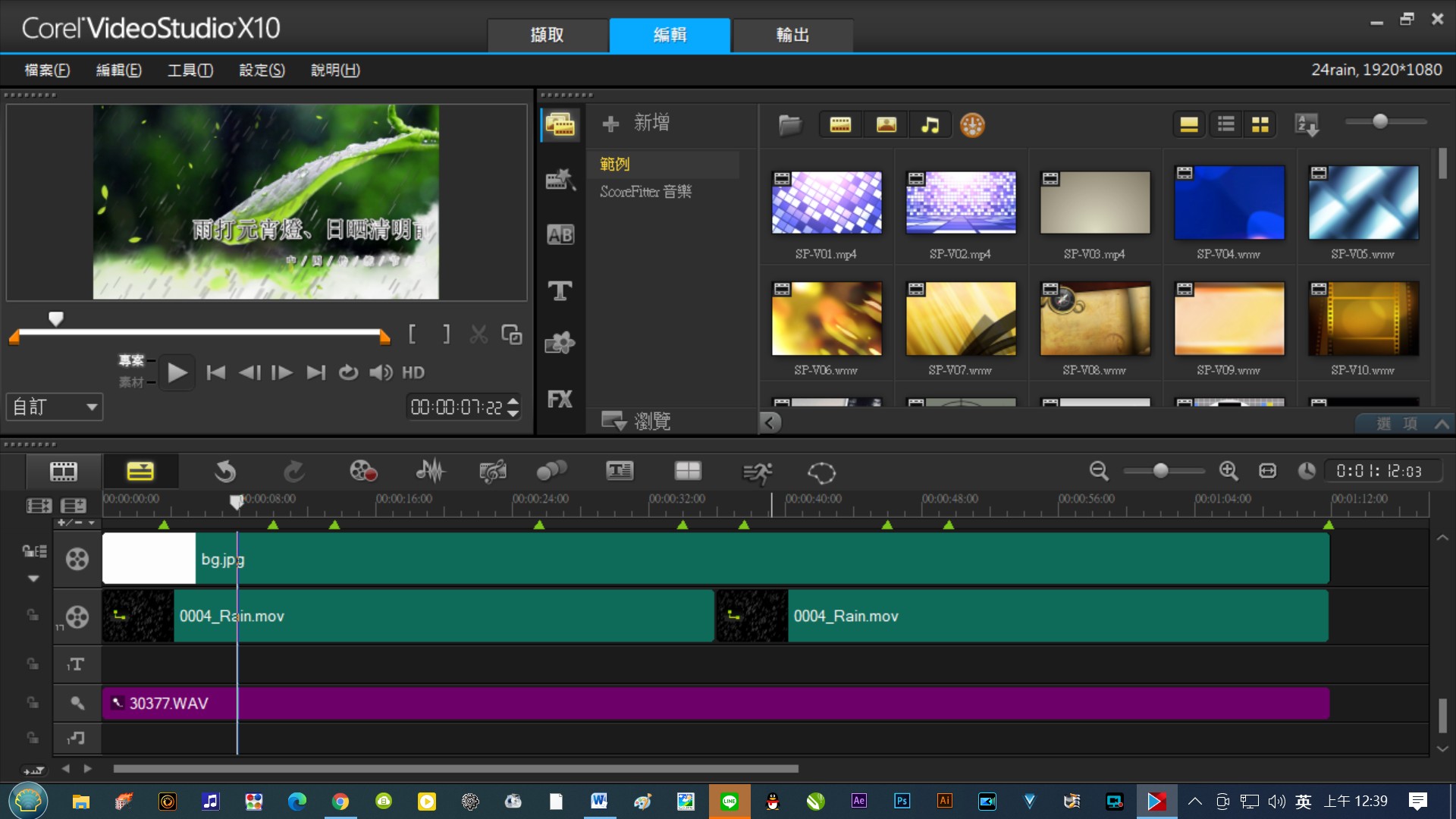Switch library to thumbnail view
1456x819 pixels.
(x=1260, y=124)
